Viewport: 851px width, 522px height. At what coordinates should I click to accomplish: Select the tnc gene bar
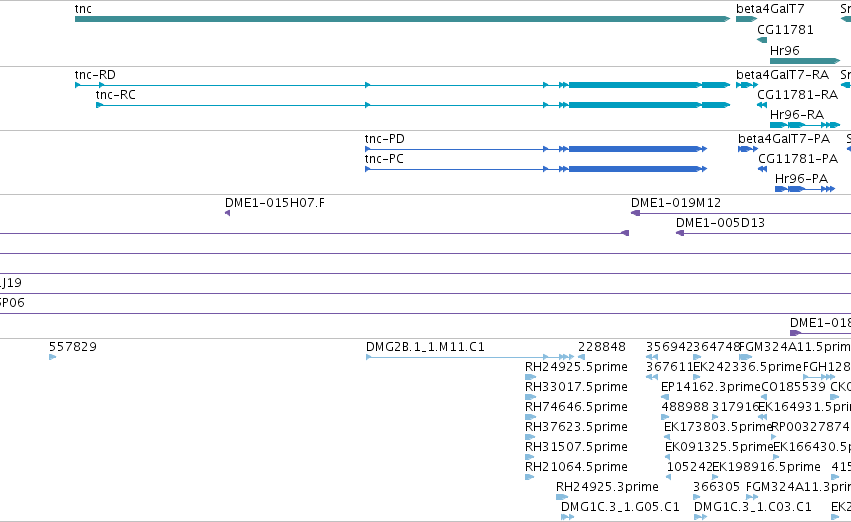[x=402, y=19]
